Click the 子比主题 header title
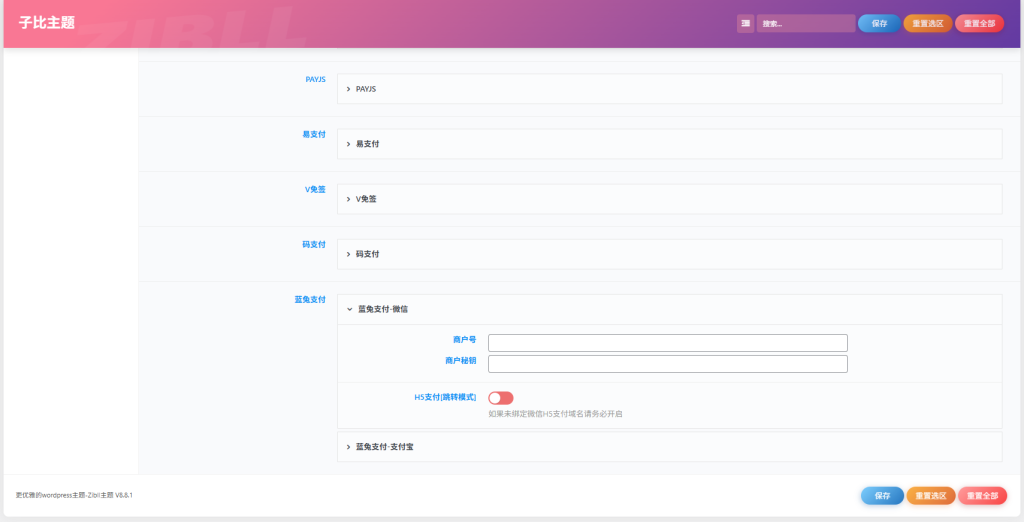1024x522 pixels. click(47, 23)
